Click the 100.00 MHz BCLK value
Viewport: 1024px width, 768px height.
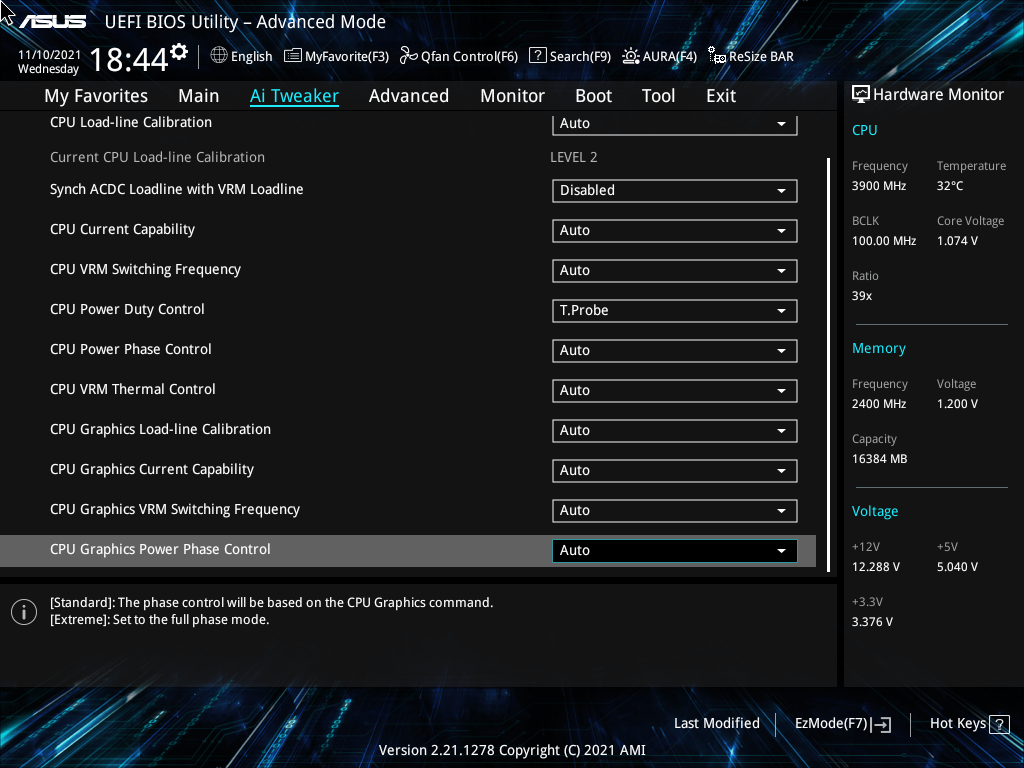click(884, 241)
